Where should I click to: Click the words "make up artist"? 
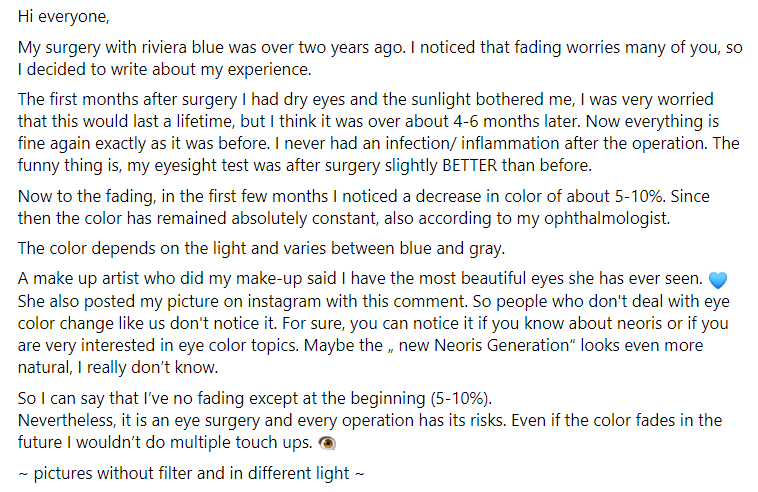86,278
